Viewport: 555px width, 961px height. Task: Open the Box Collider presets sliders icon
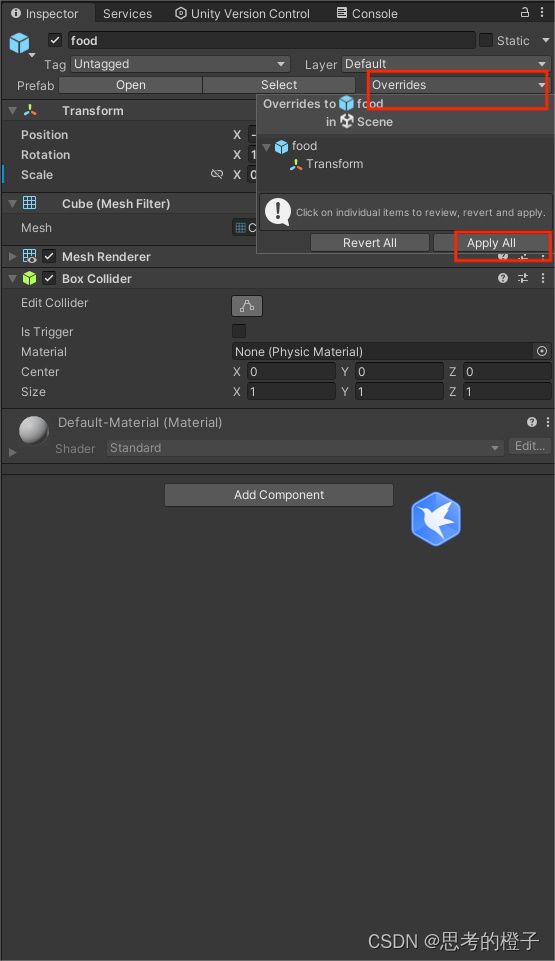523,278
